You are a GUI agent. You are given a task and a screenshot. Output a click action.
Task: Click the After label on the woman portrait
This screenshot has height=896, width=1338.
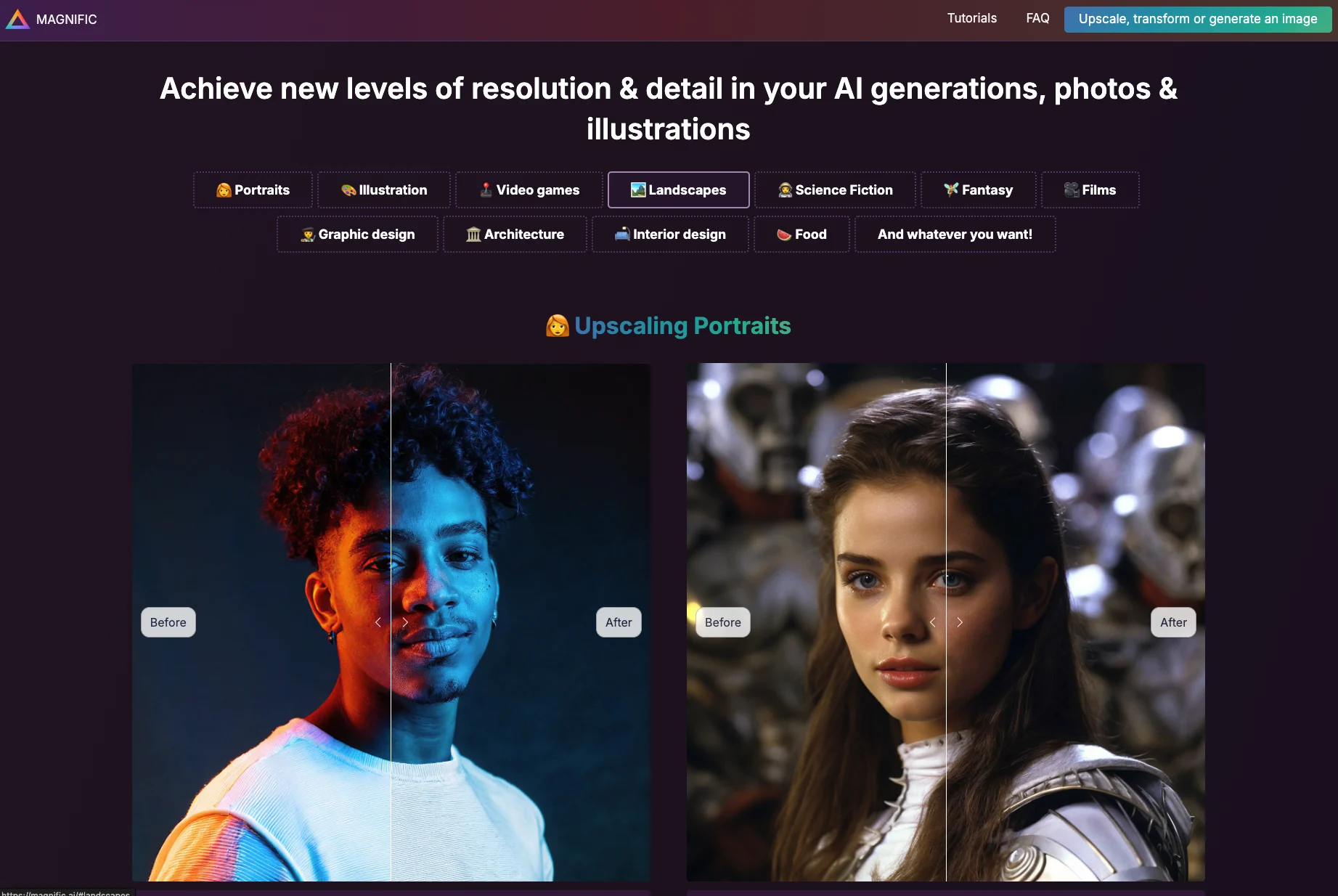1173,622
